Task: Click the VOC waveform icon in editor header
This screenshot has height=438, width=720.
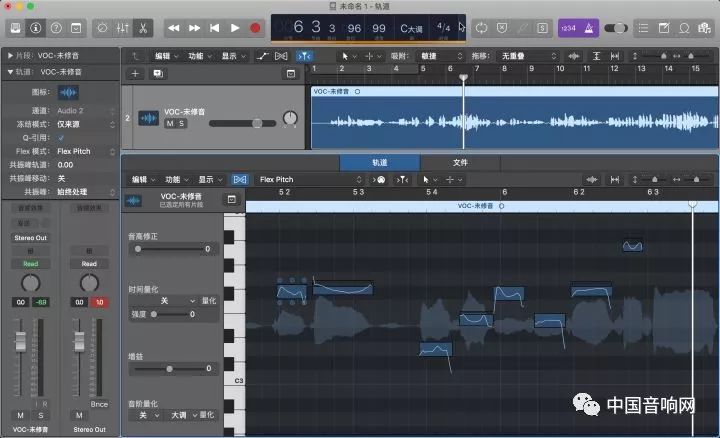Action: 133,201
